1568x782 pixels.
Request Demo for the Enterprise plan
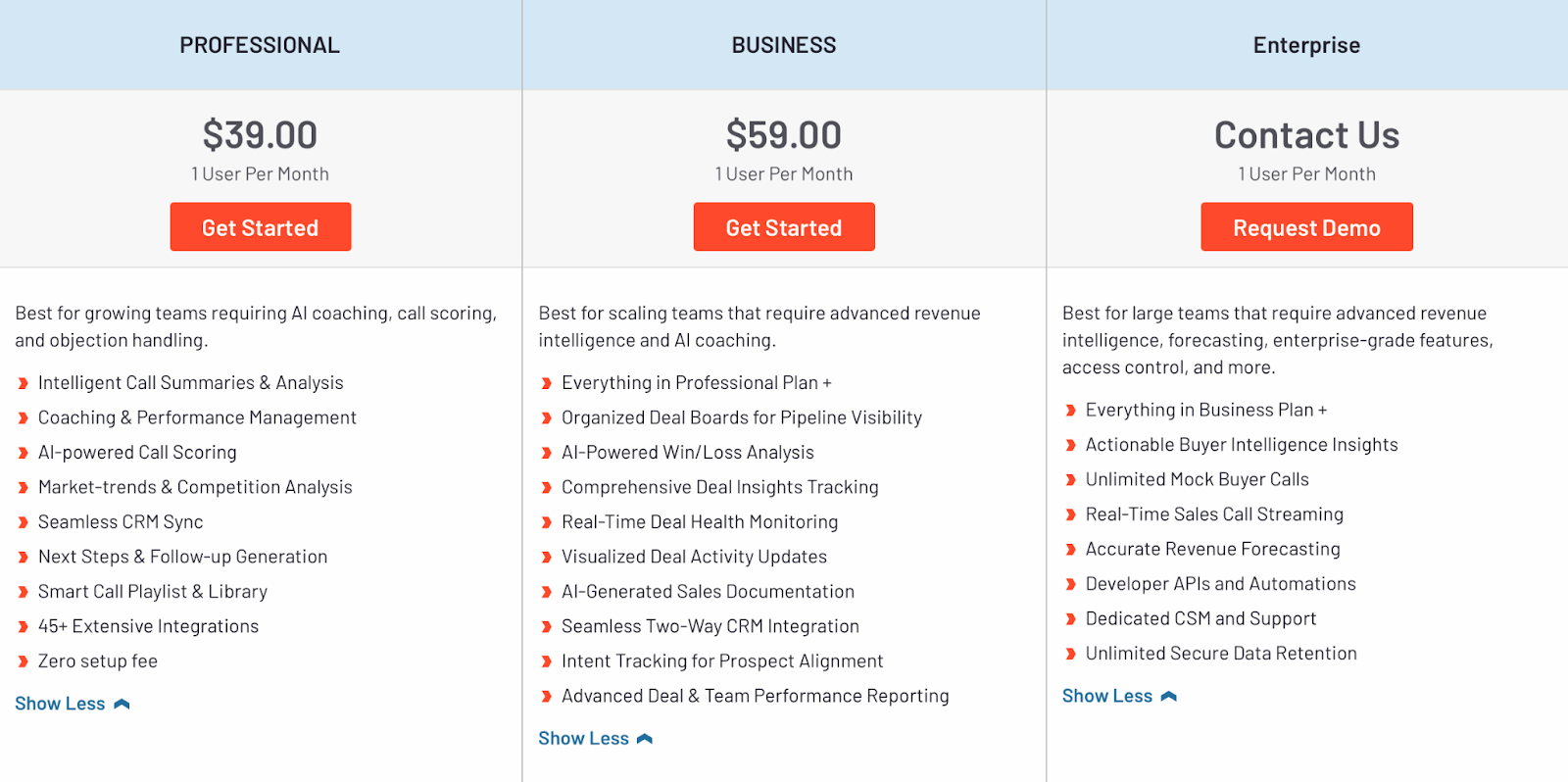(1306, 227)
